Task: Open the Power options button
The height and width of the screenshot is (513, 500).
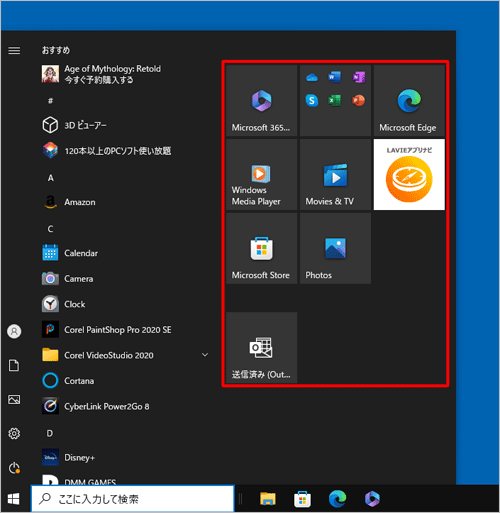Action: pos(14,468)
